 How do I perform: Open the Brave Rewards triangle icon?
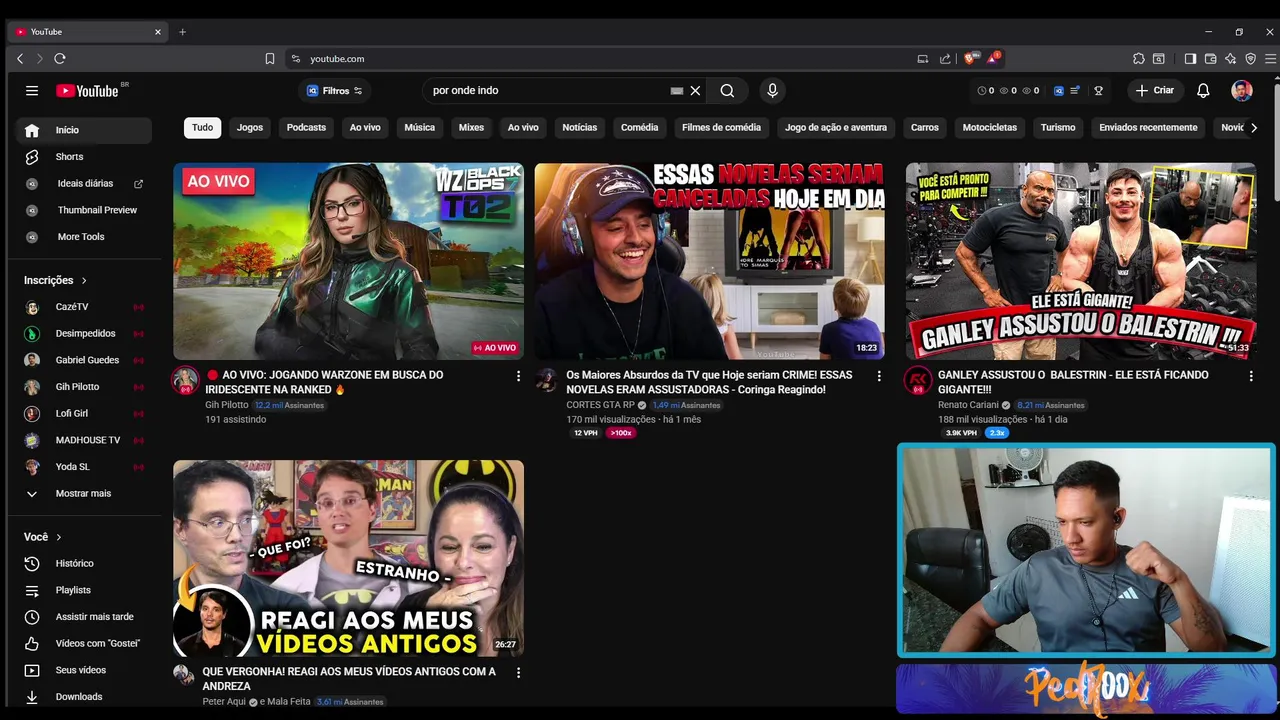tap(994, 58)
